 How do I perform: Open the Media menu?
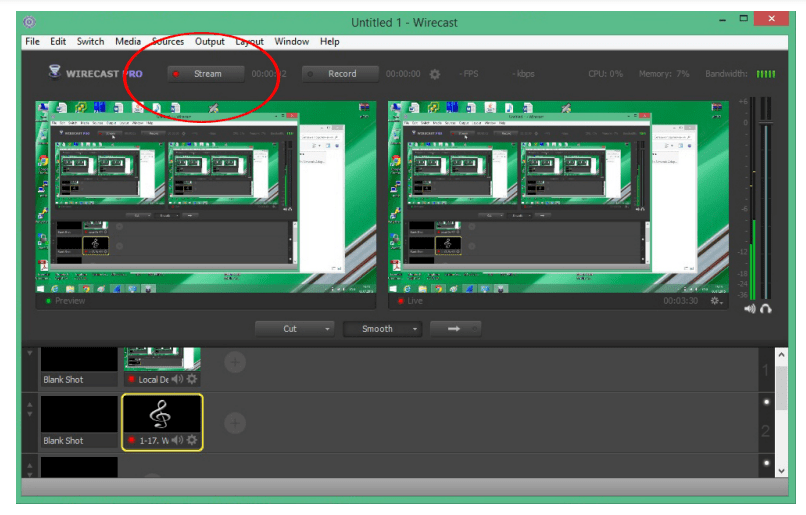click(128, 42)
